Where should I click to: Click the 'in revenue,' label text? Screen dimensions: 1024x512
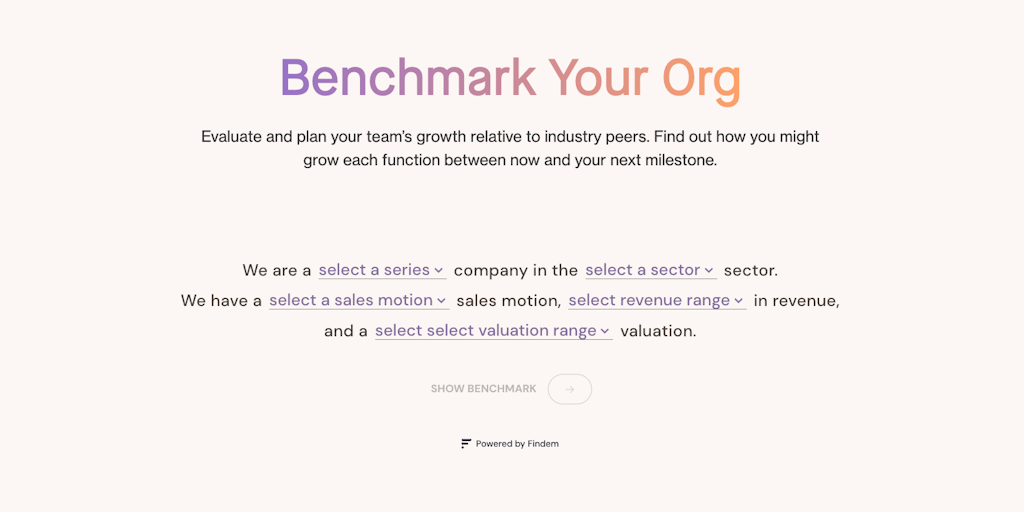point(797,300)
